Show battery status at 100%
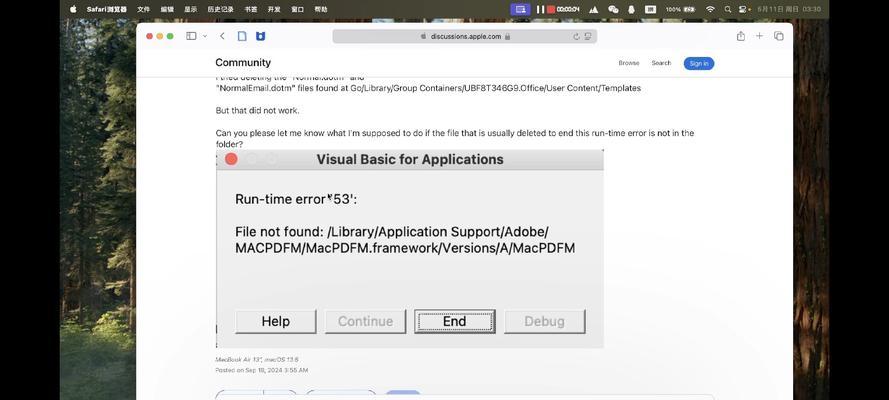889x400 pixels. [x=680, y=10]
